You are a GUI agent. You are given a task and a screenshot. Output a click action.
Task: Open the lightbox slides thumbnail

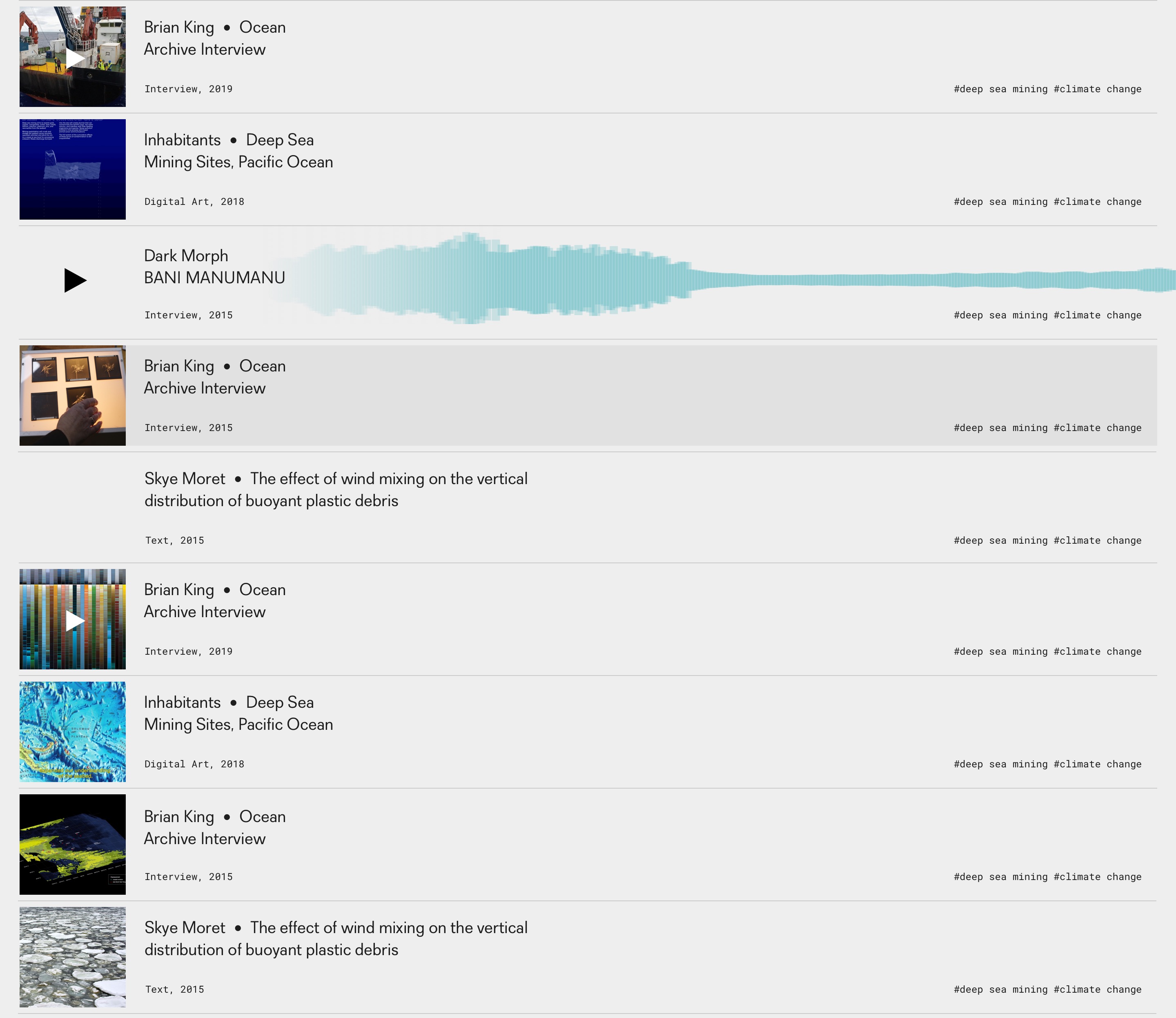point(73,396)
